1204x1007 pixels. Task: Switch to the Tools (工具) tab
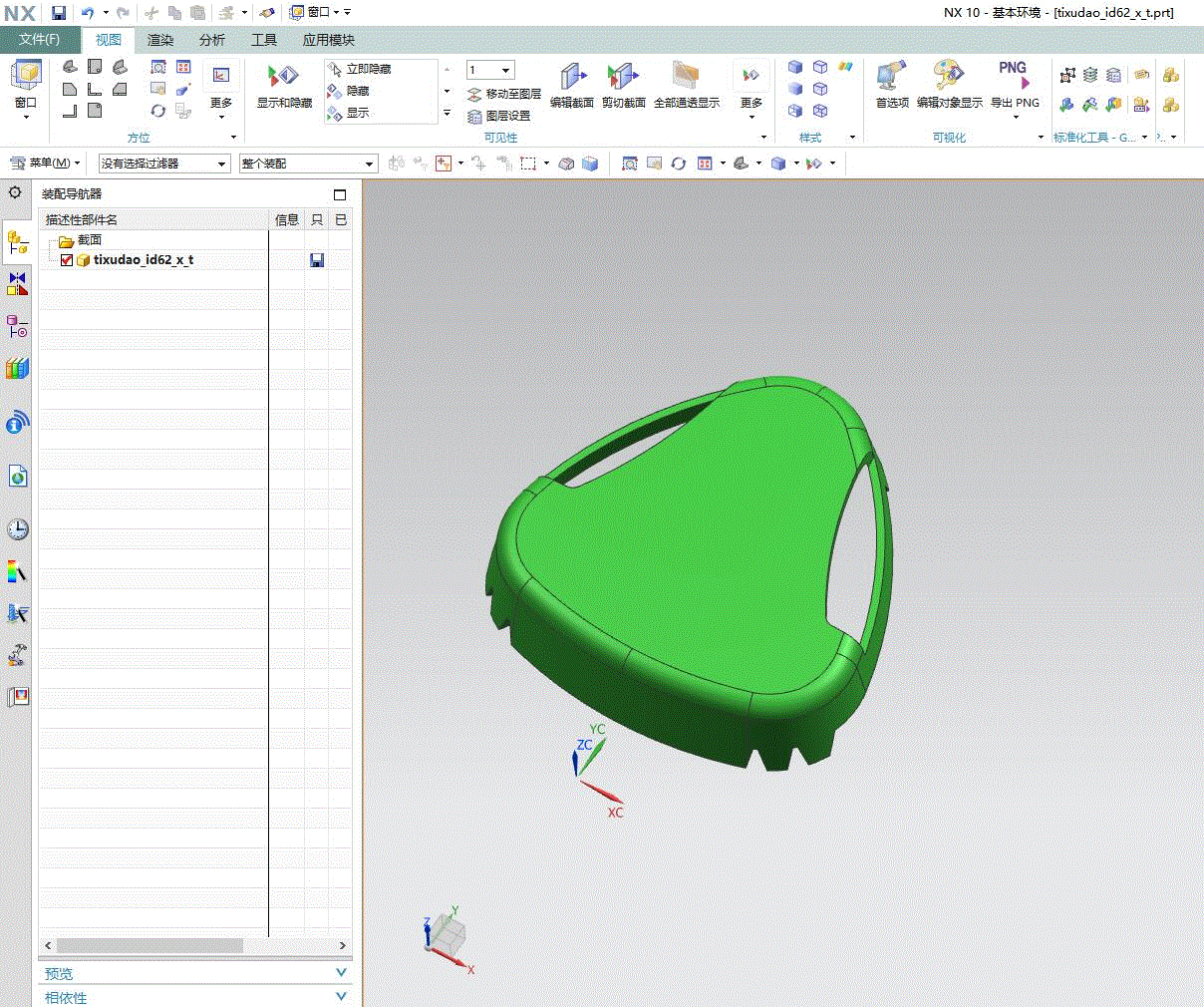264,40
